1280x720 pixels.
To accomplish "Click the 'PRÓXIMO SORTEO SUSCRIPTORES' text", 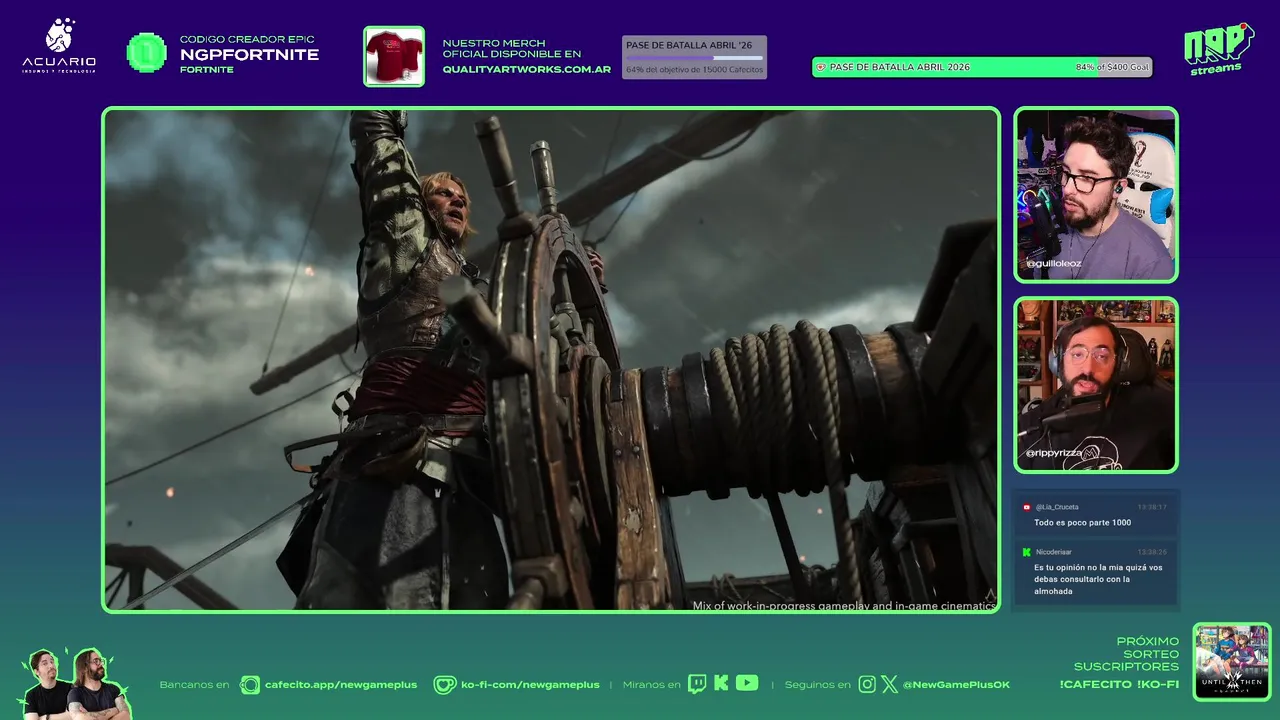I will (x=1127, y=654).
